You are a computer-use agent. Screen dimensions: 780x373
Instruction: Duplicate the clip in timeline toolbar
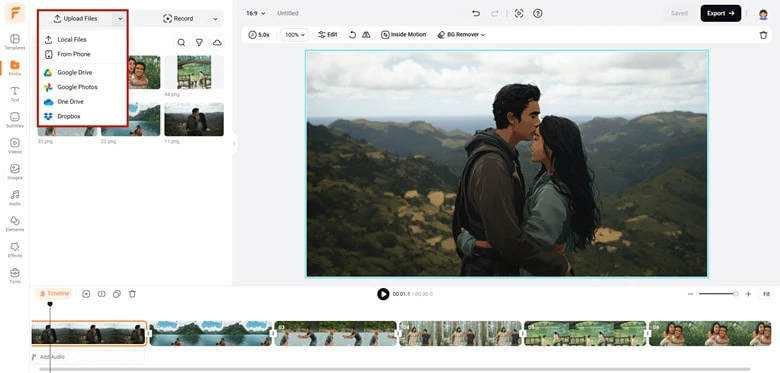coord(117,294)
